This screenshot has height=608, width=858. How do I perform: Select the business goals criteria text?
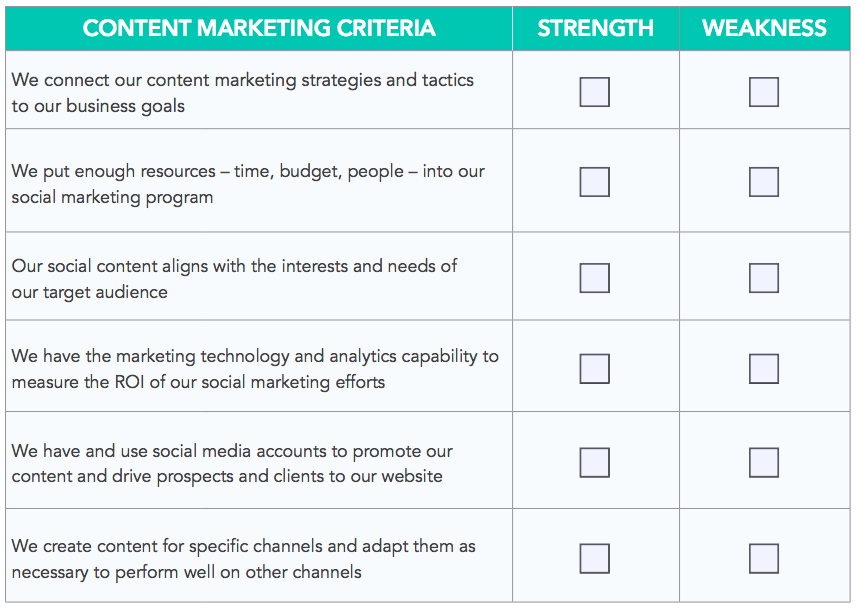(x=242, y=92)
